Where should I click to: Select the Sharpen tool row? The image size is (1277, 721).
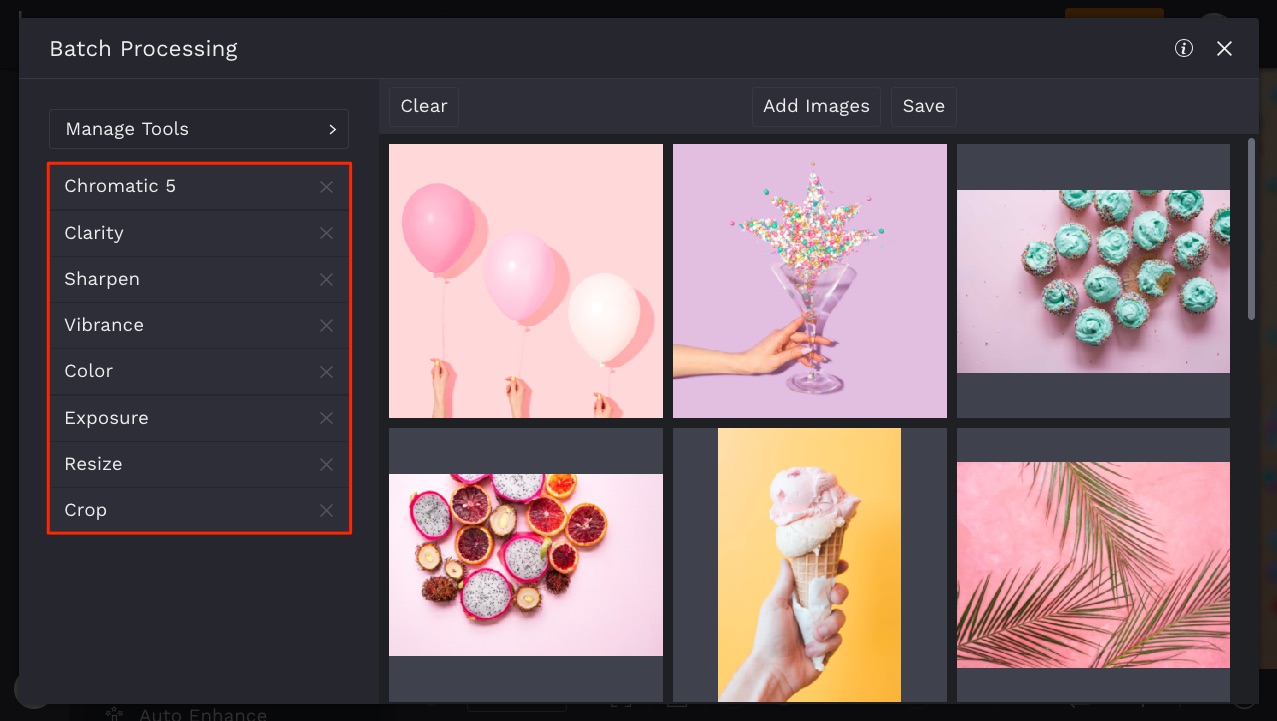(199, 279)
